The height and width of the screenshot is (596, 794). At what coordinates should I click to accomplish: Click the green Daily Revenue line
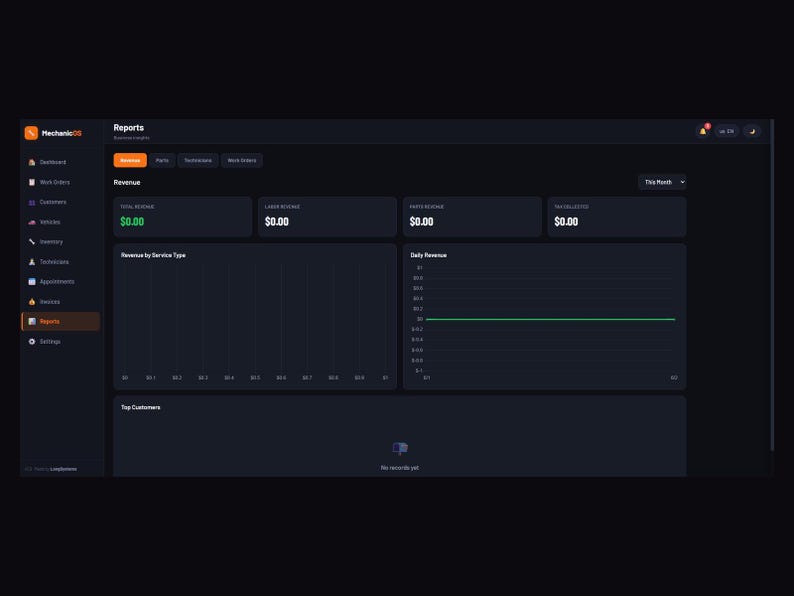[550, 319]
